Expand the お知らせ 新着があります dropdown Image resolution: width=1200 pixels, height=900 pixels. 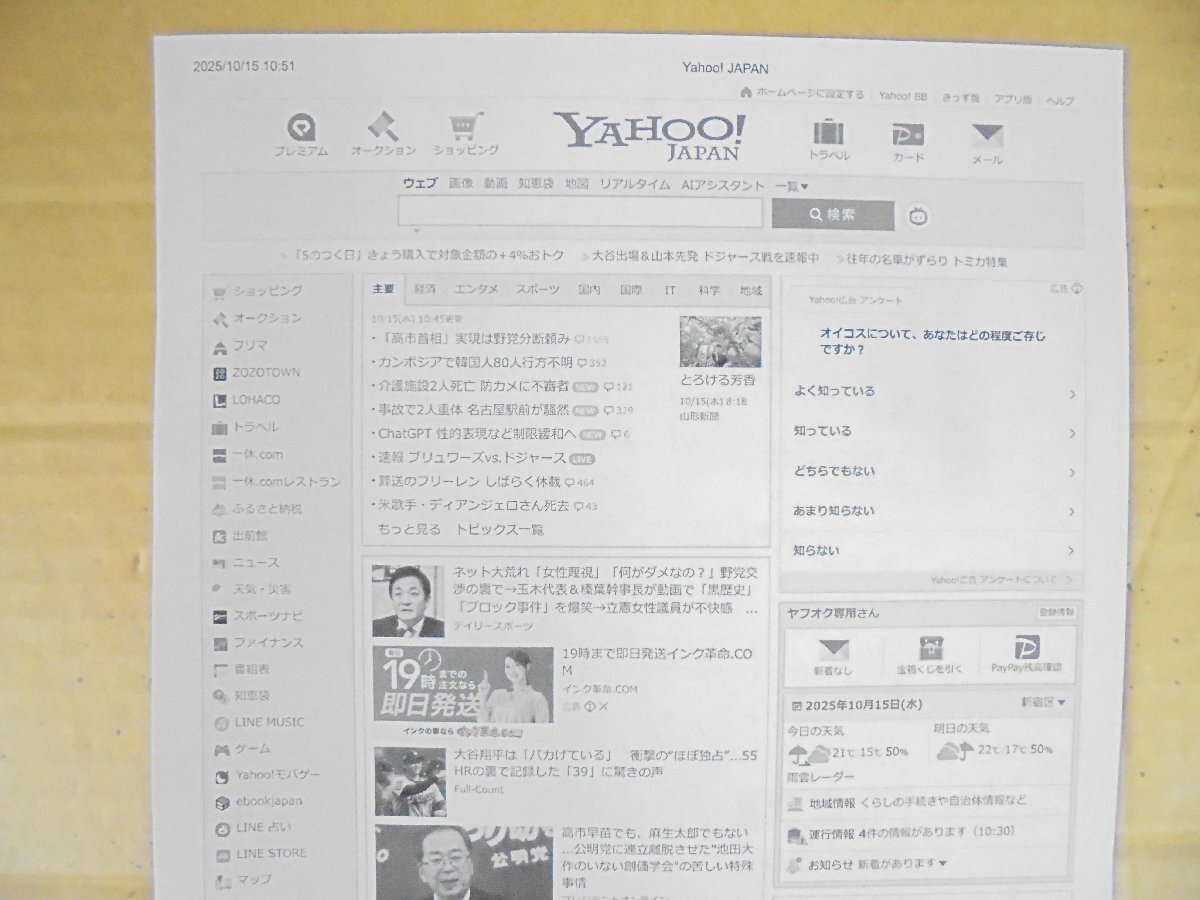(878, 862)
